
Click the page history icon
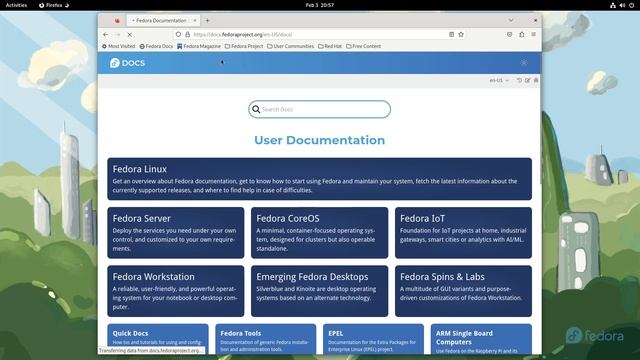[x=519, y=80]
